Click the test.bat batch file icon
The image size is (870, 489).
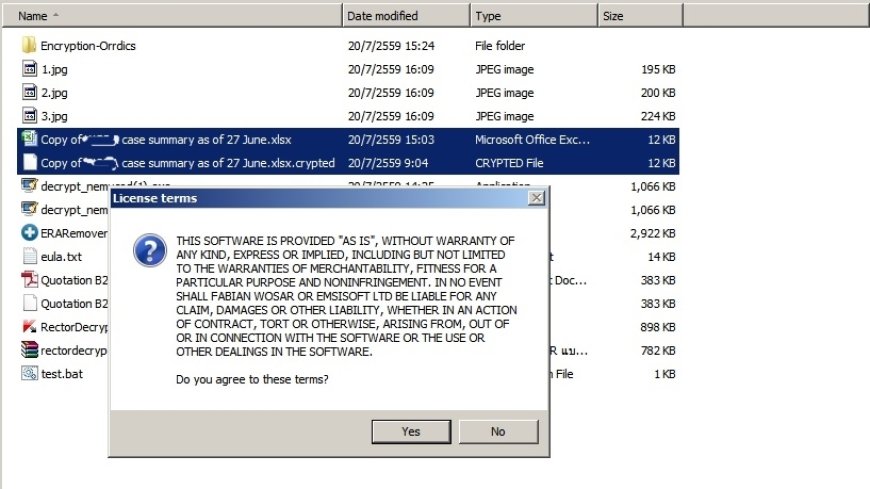[x=29, y=373]
